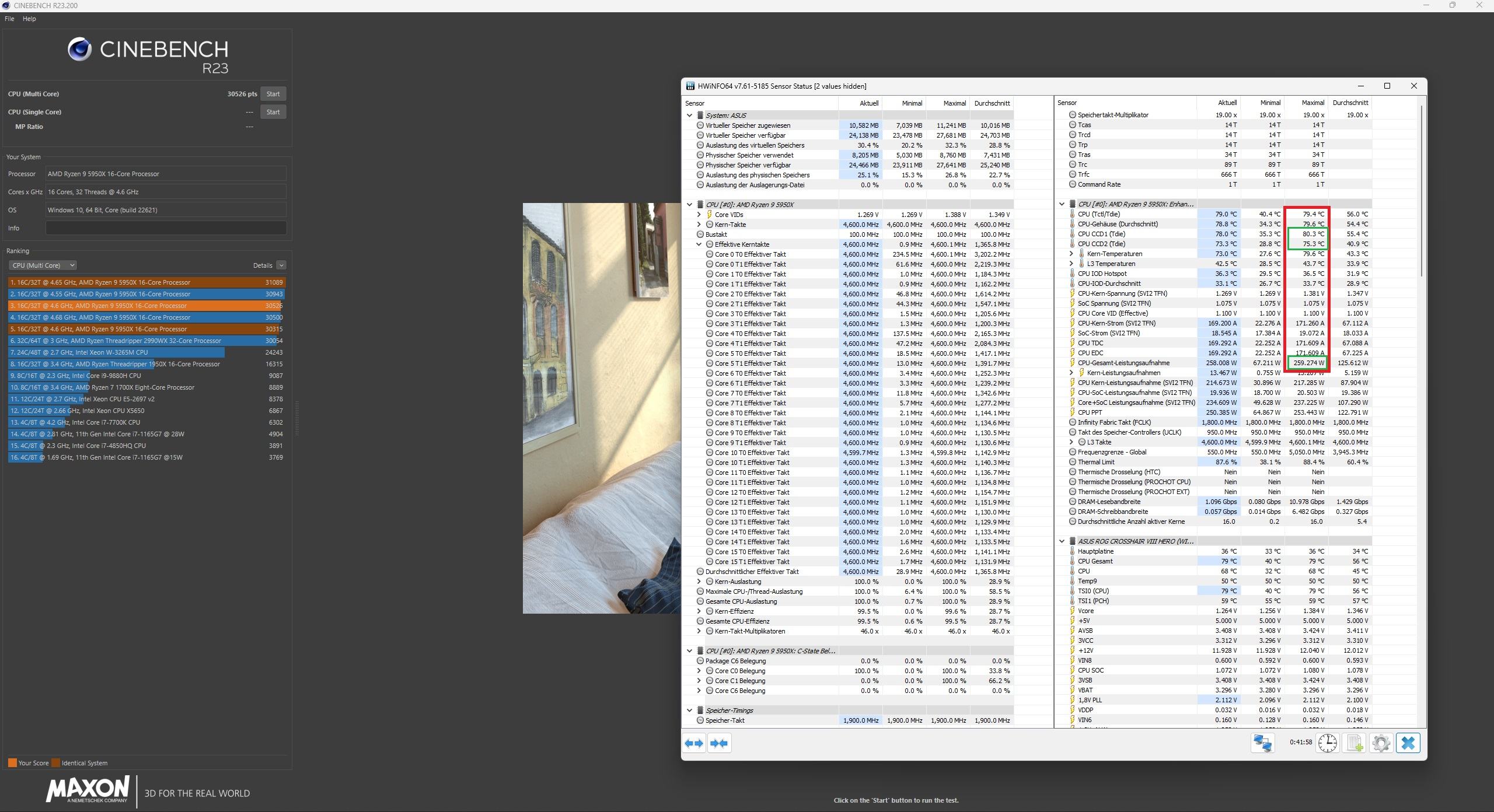Click the Details dropdown arrow in Ranking

(281, 265)
